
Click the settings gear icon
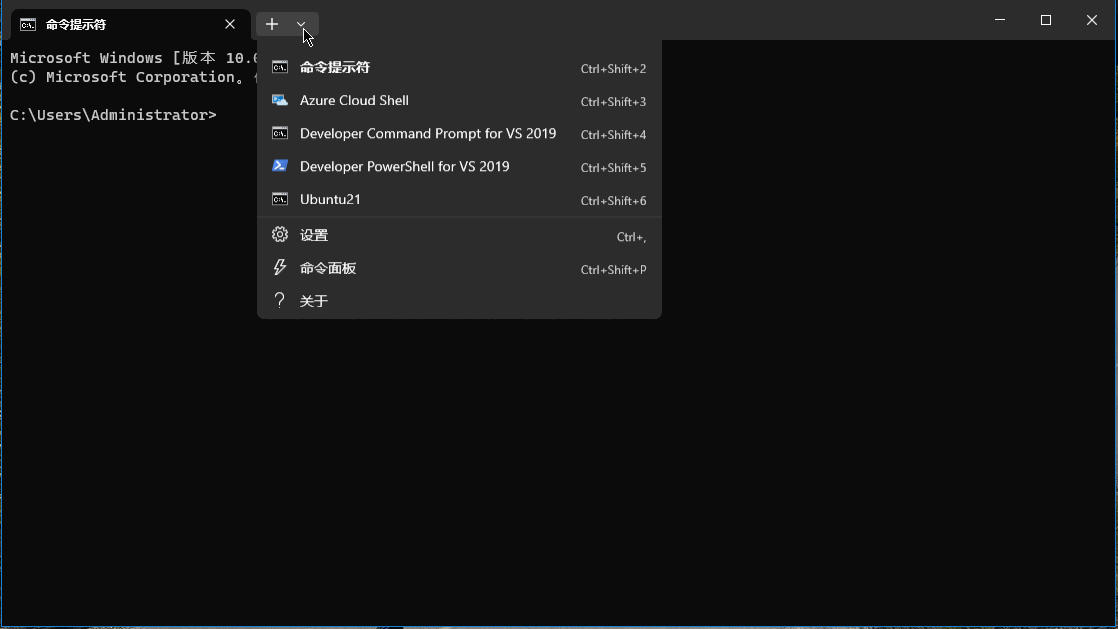point(280,234)
